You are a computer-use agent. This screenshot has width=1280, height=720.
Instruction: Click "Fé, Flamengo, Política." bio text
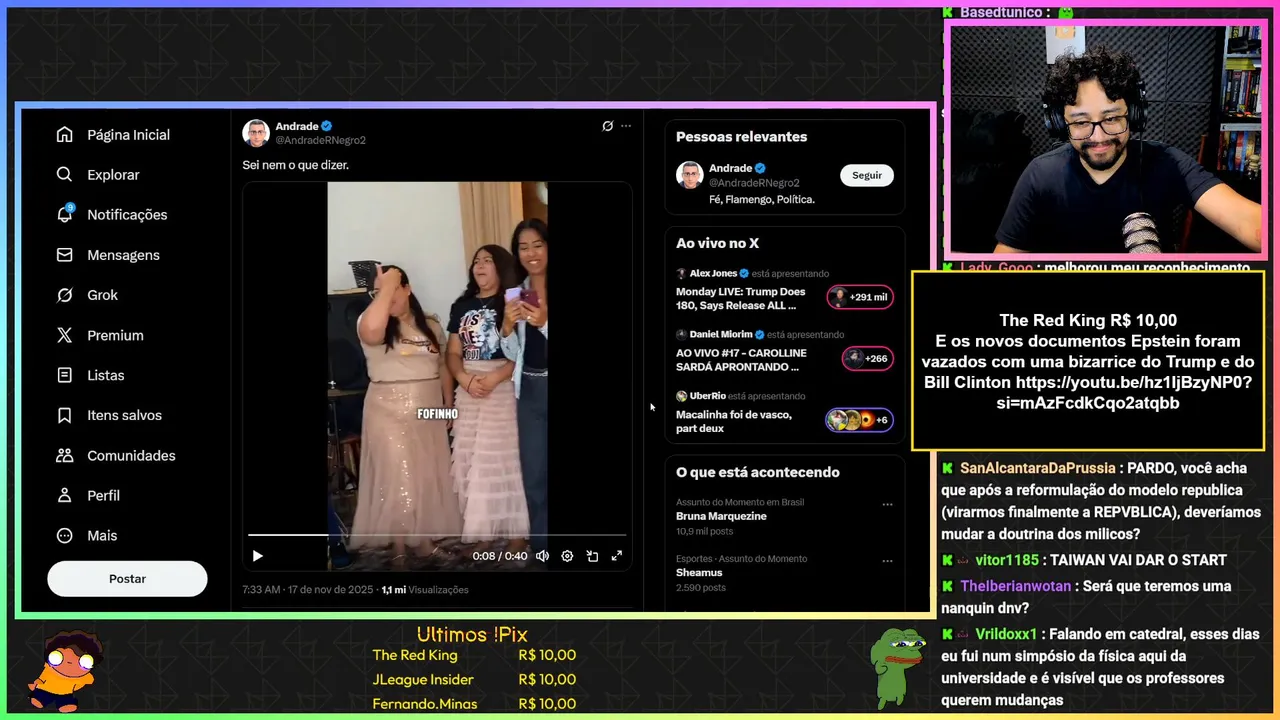click(762, 199)
